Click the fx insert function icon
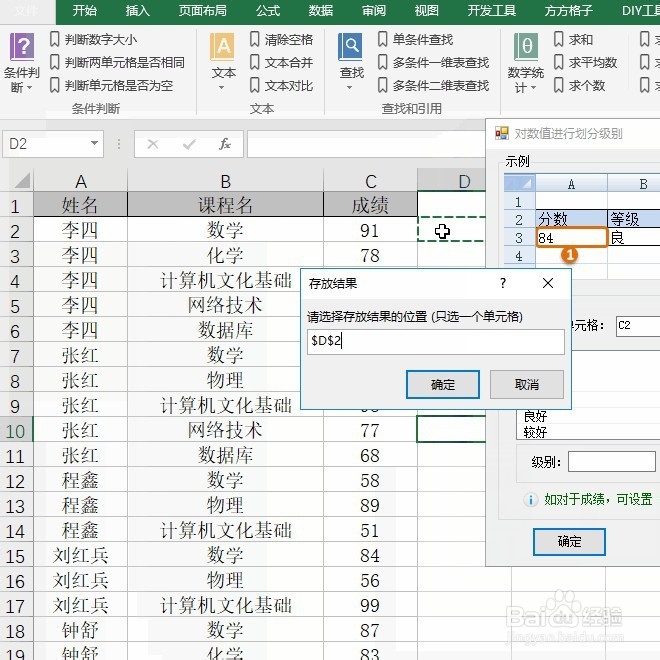The image size is (660, 660). coord(225,144)
